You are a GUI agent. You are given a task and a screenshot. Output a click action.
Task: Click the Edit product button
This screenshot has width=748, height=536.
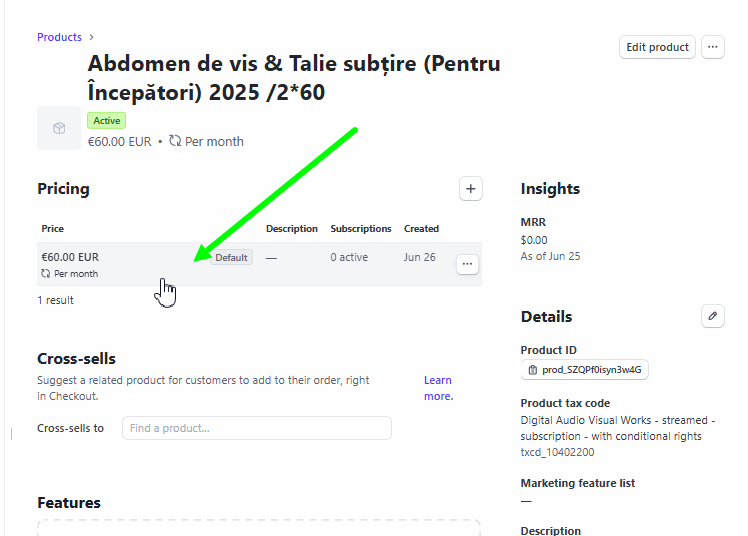pyautogui.click(x=657, y=47)
